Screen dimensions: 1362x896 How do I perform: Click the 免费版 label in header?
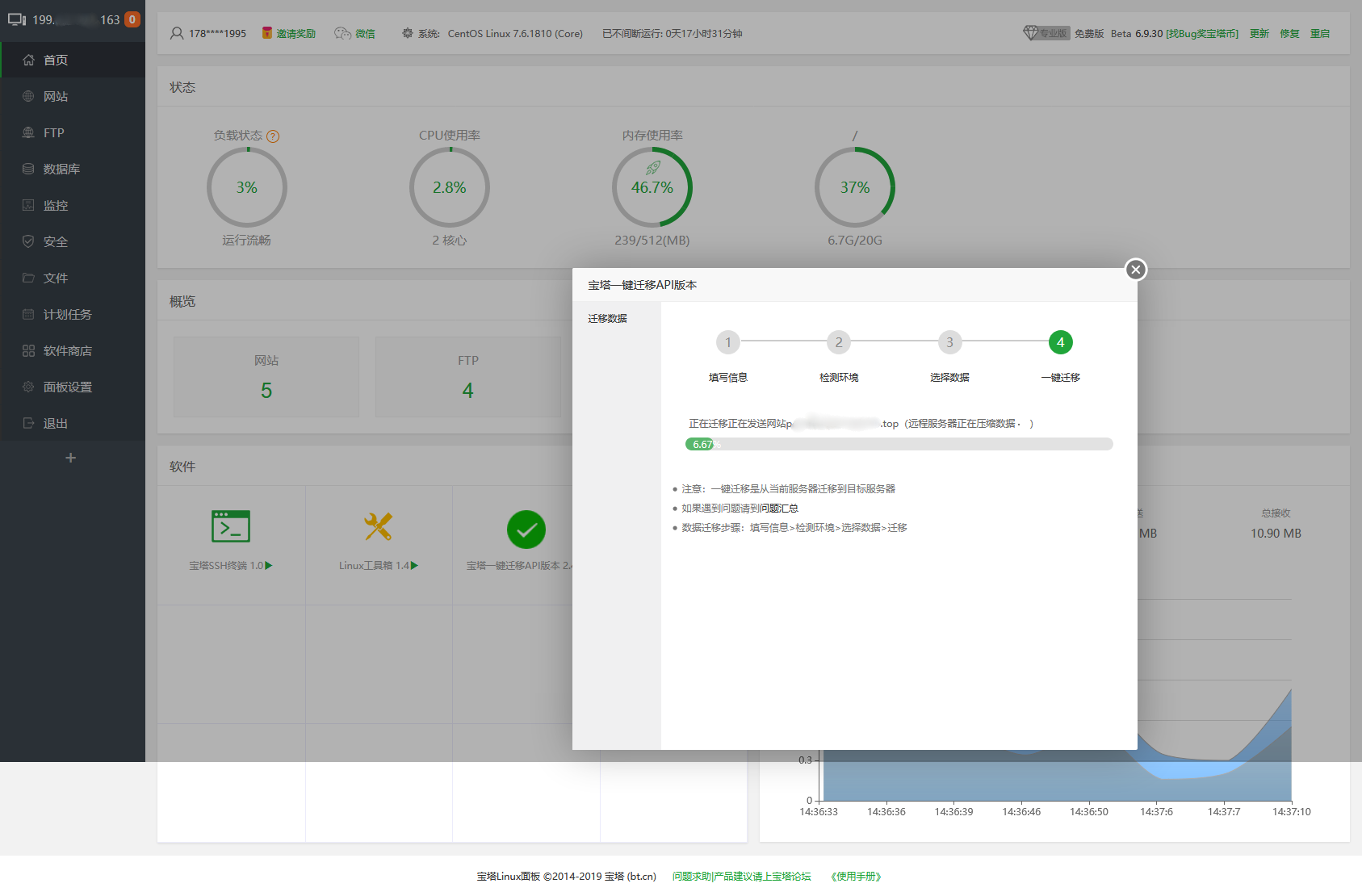[x=1089, y=33]
